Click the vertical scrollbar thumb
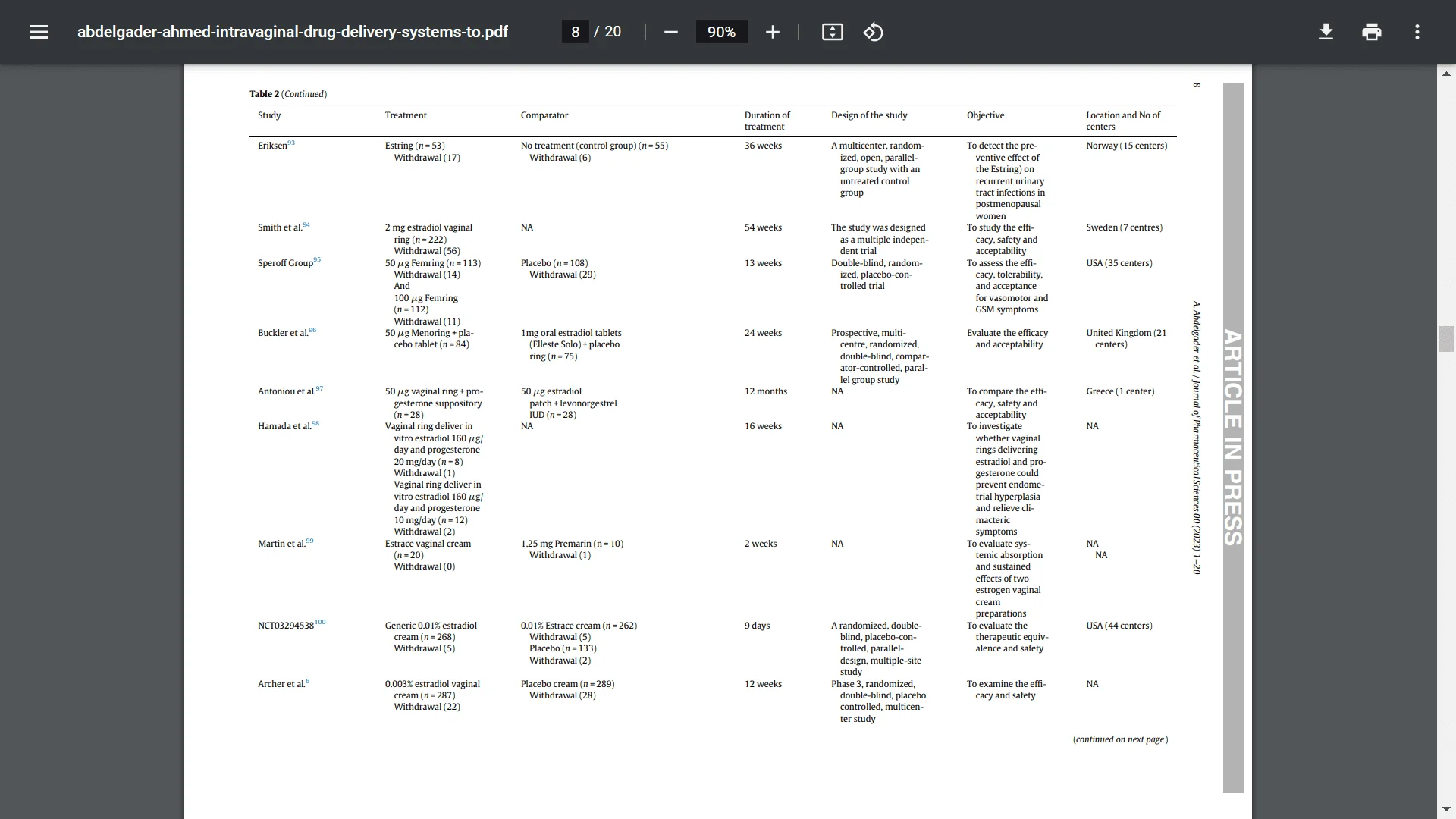The width and height of the screenshot is (1456, 819). (1446, 338)
